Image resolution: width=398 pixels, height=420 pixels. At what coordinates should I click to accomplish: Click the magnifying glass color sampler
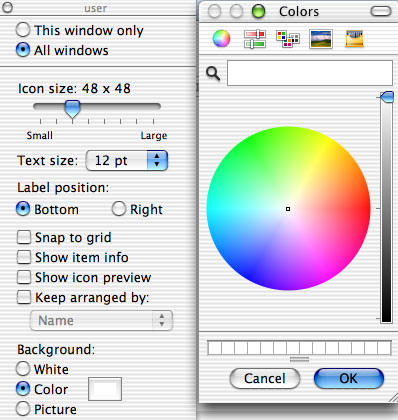[213, 73]
